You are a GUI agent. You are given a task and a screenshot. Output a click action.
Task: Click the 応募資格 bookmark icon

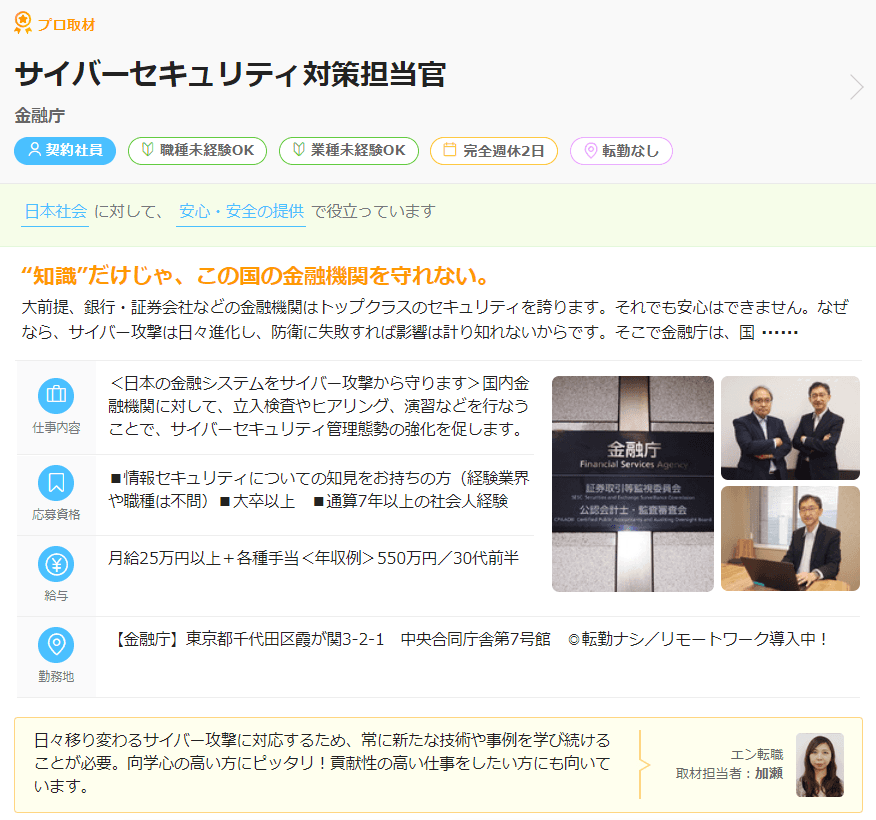pyautogui.click(x=56, y=483)
